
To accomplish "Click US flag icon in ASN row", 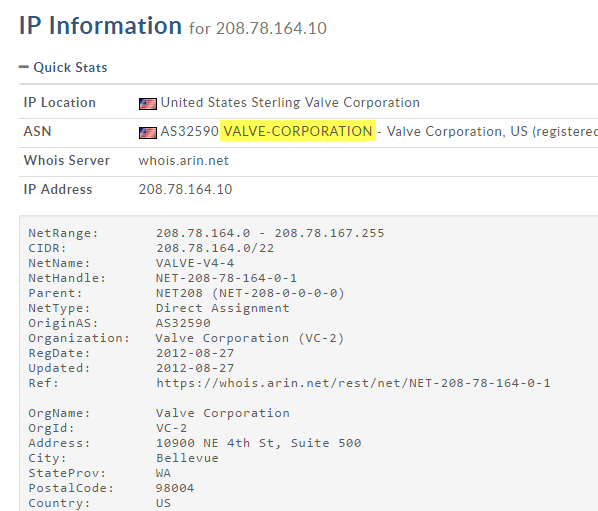I will 148,133.
